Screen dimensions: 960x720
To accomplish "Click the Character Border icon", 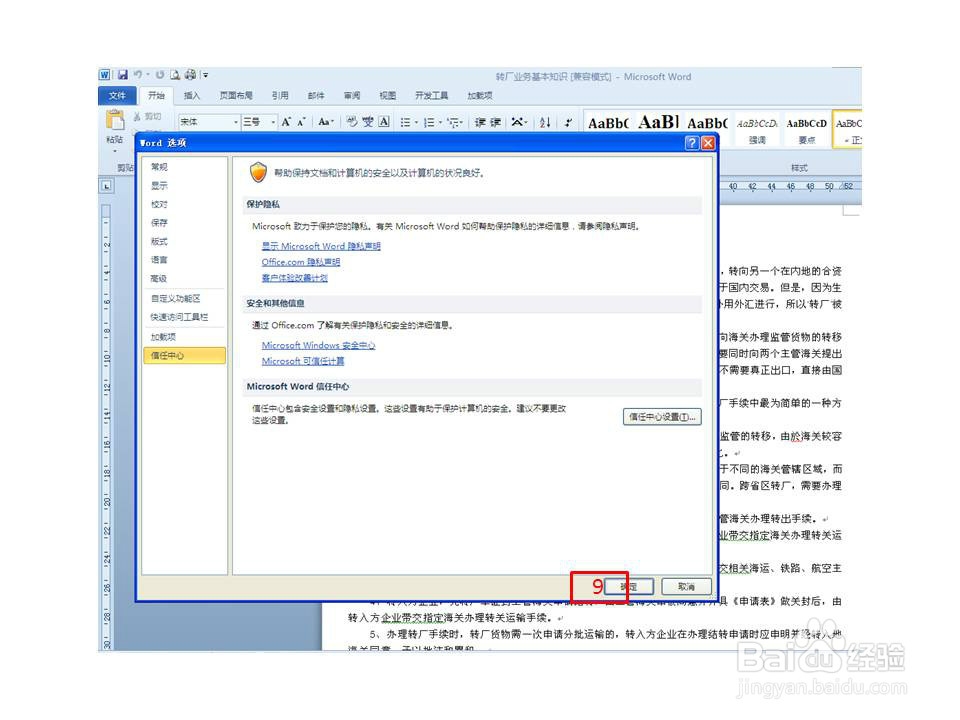I will pos(384,122).
